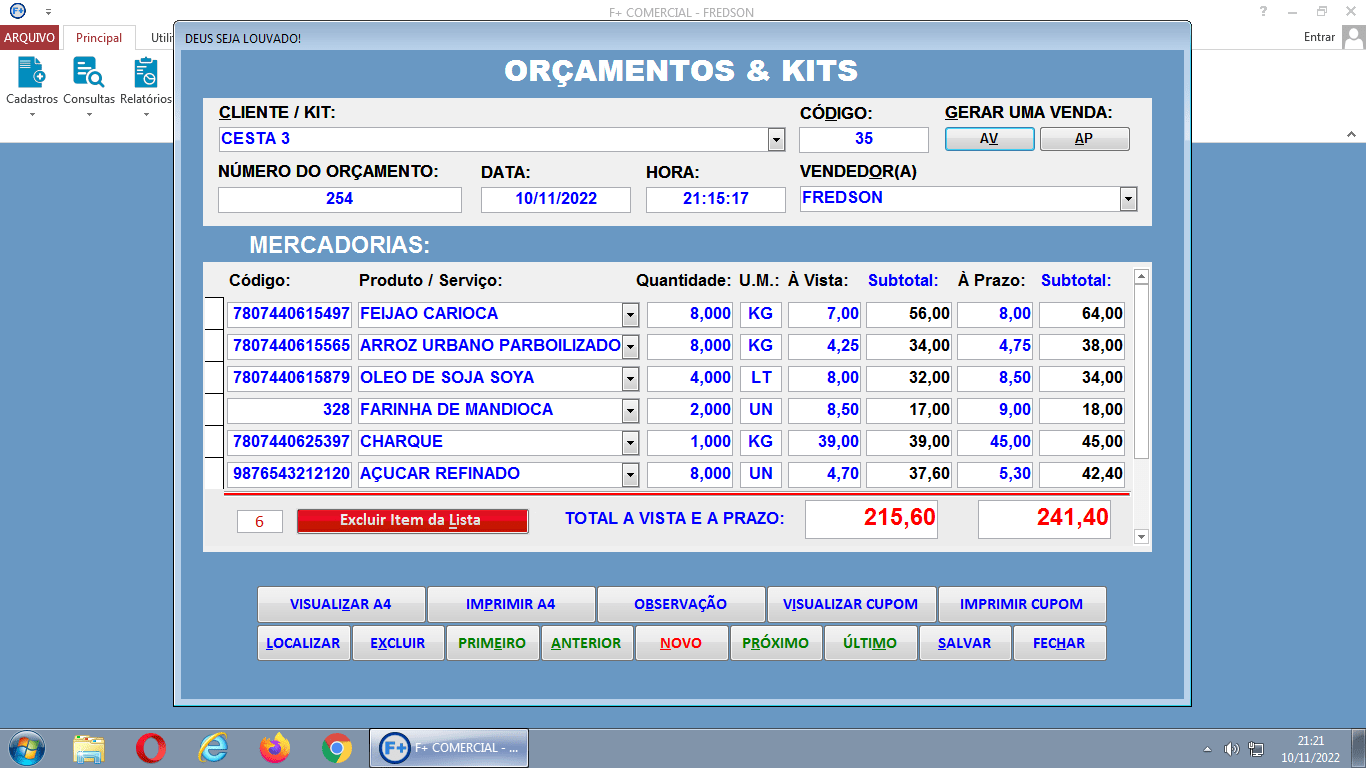
Task: Launch Chrome from taskbar
Action: pos(337,748)
